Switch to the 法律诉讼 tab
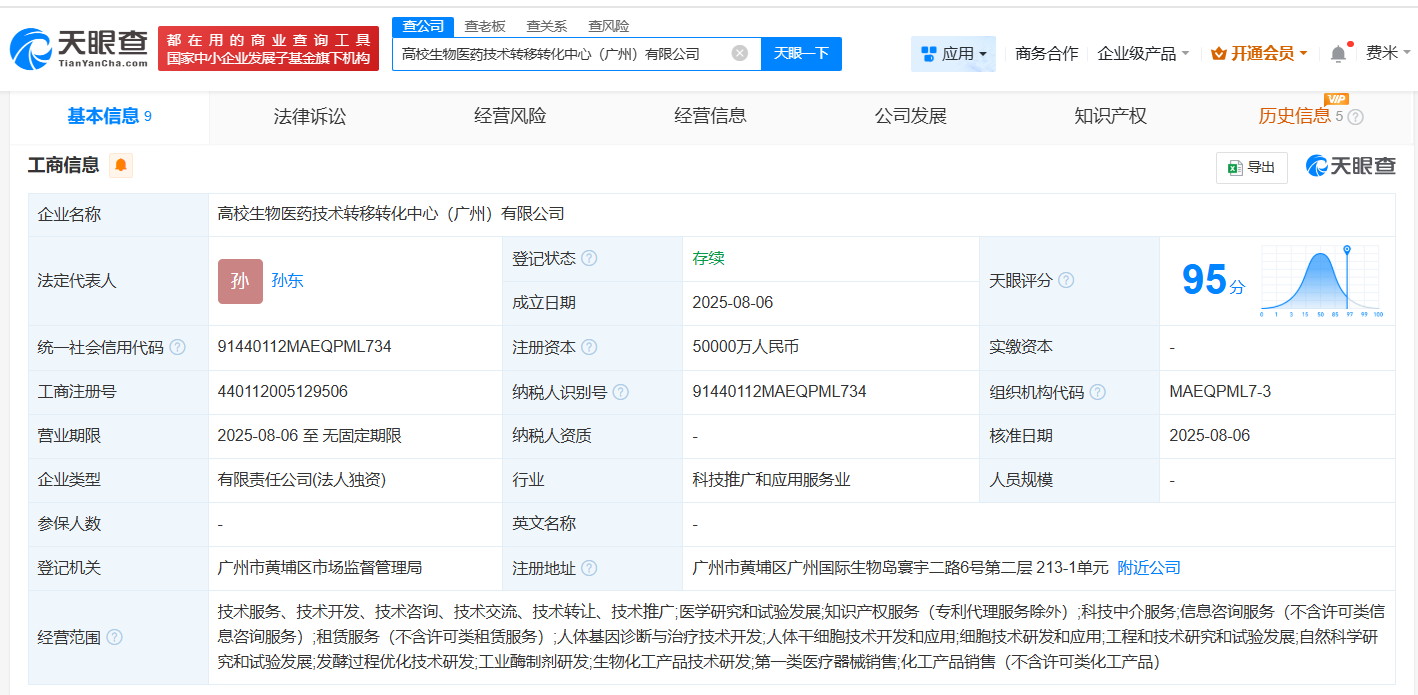 tap(310, 117)
